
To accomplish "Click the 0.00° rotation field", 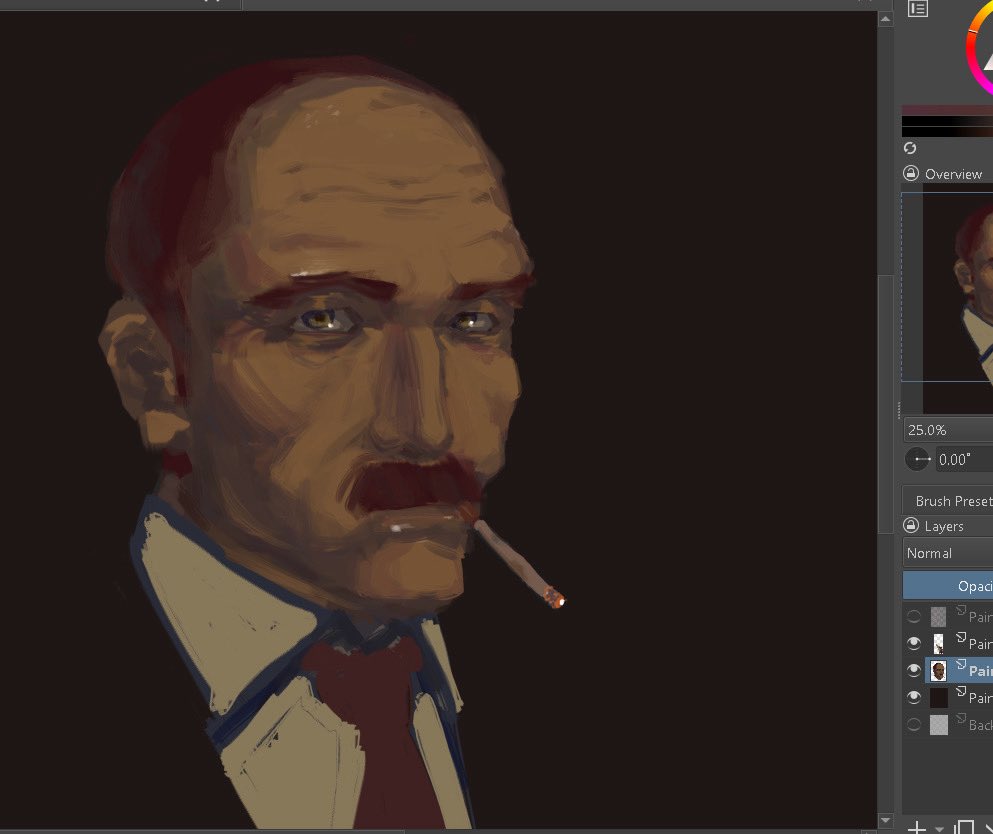I will (x=964, y=459).
